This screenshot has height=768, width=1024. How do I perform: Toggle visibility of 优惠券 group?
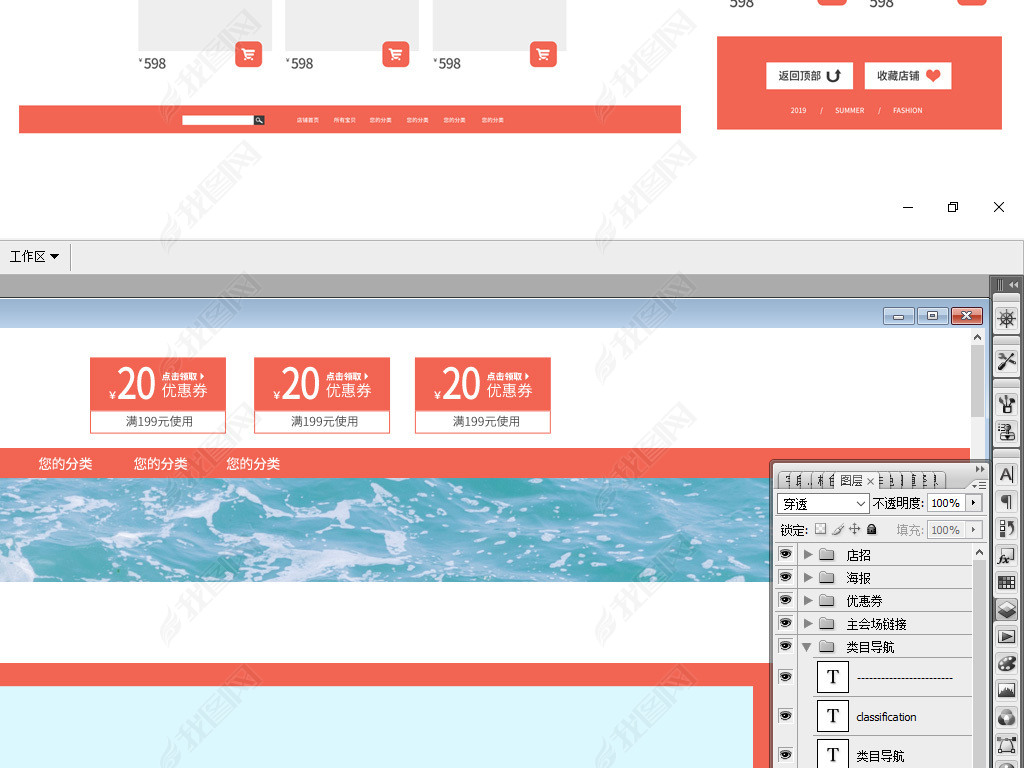tap(785, 600)
